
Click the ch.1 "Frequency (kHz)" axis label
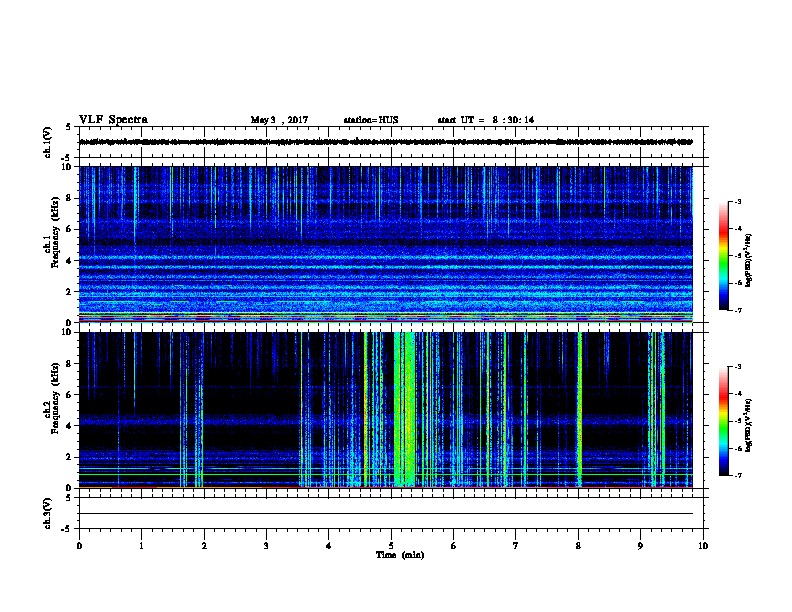point(55,232)
